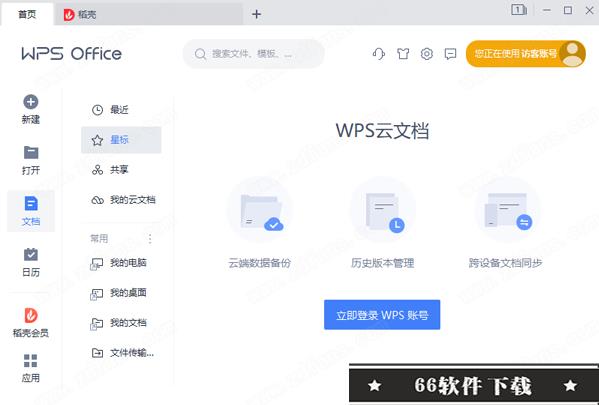Open the skin shirt icon
The image size is (599, 405).
pos(403,54)
